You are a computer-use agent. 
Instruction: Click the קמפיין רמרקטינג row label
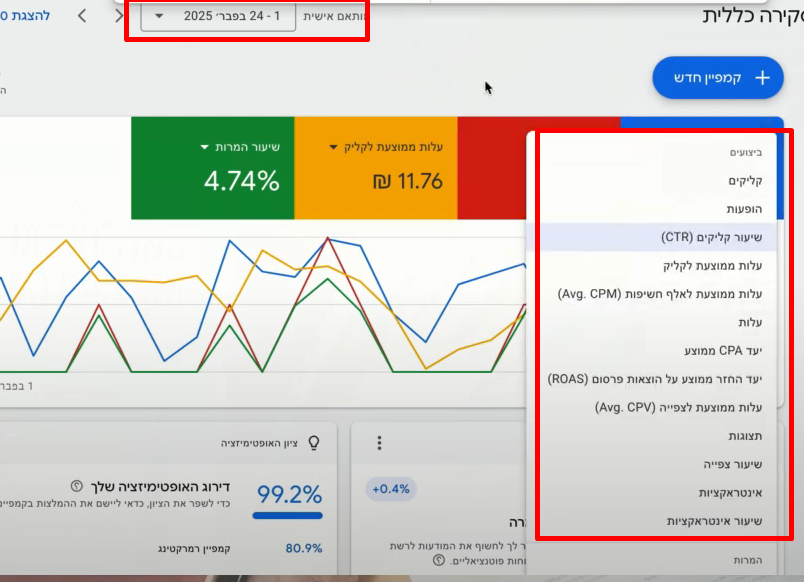tap(194, 549)
